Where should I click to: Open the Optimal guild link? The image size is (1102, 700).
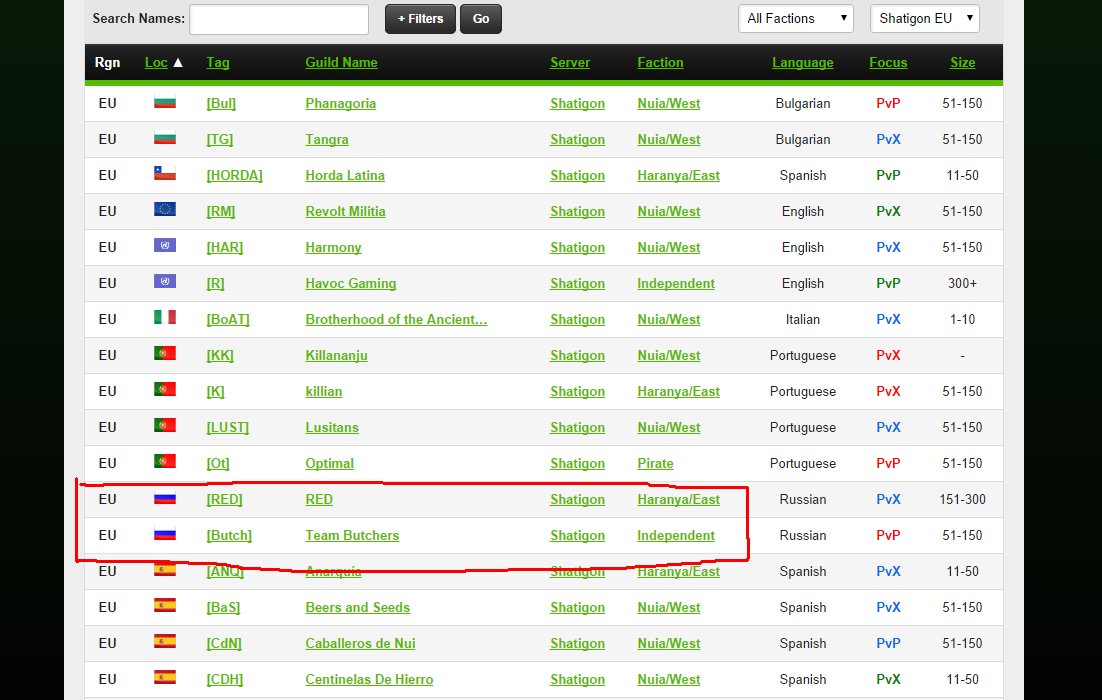click(330, 463)
